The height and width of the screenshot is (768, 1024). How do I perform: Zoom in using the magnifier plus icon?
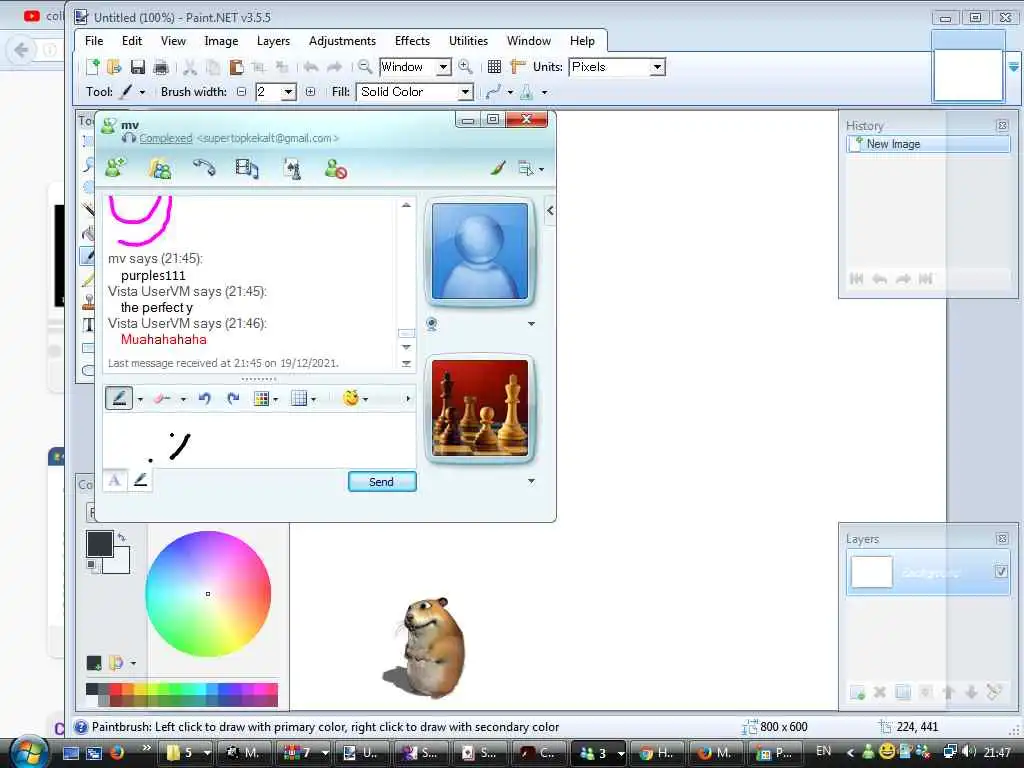(465, 67)
